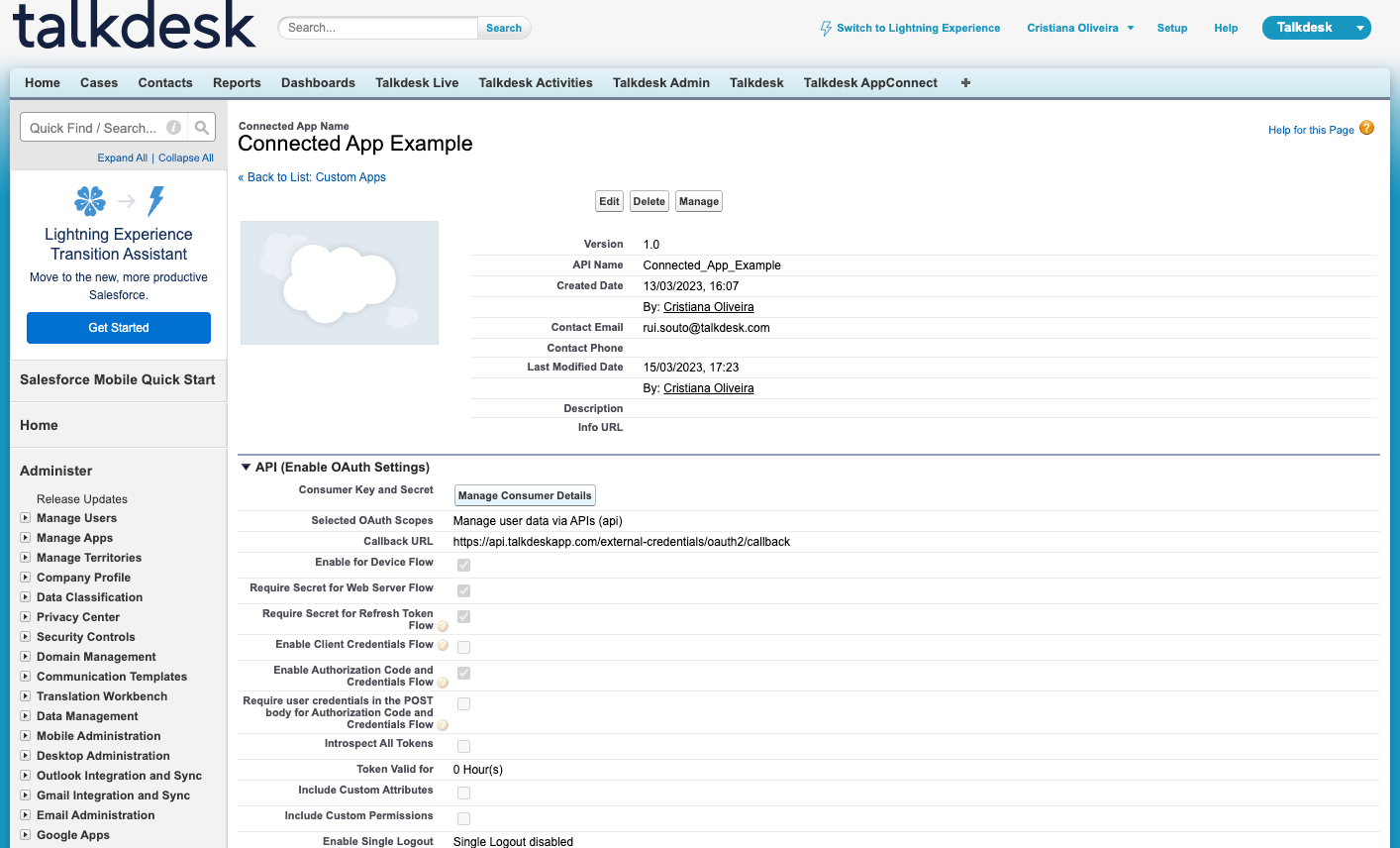Focus the top Search input field
1400x848 pixels.
(378, 28)
